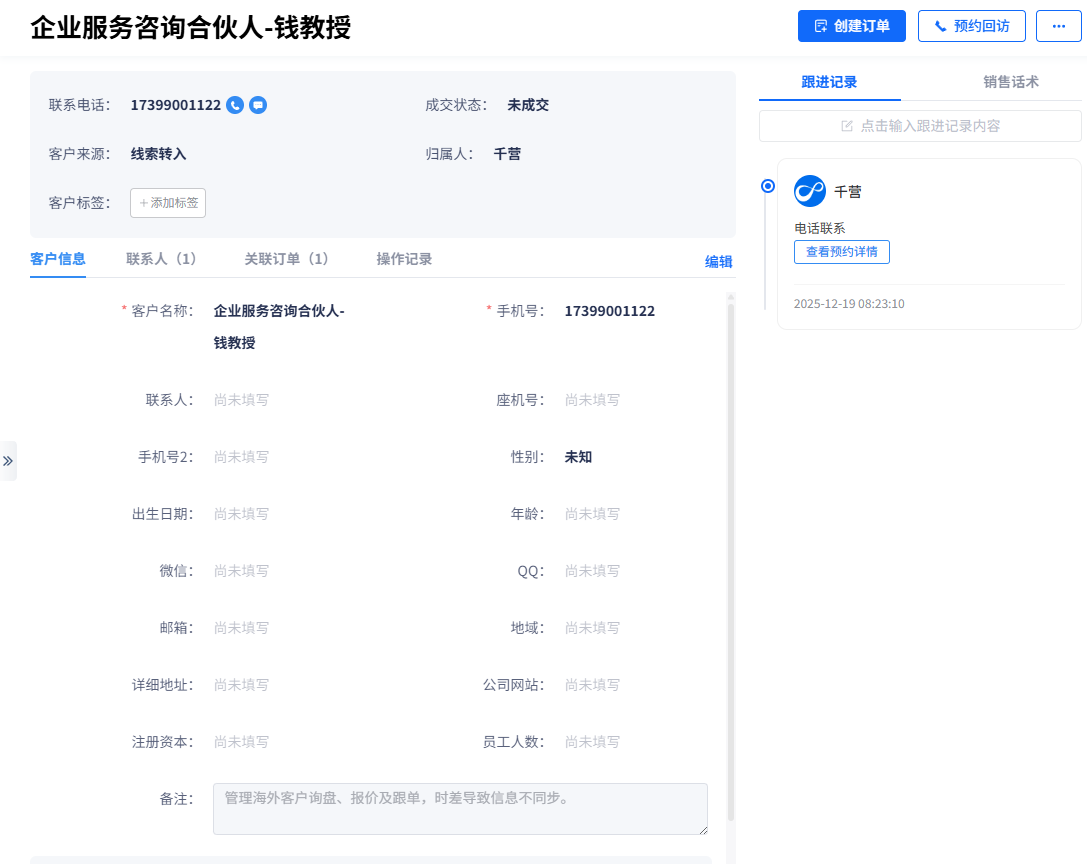The image size is (1087, 864).
Task: Click 创建订单 button
Action: pyautogui.click(x=851, y=26)
